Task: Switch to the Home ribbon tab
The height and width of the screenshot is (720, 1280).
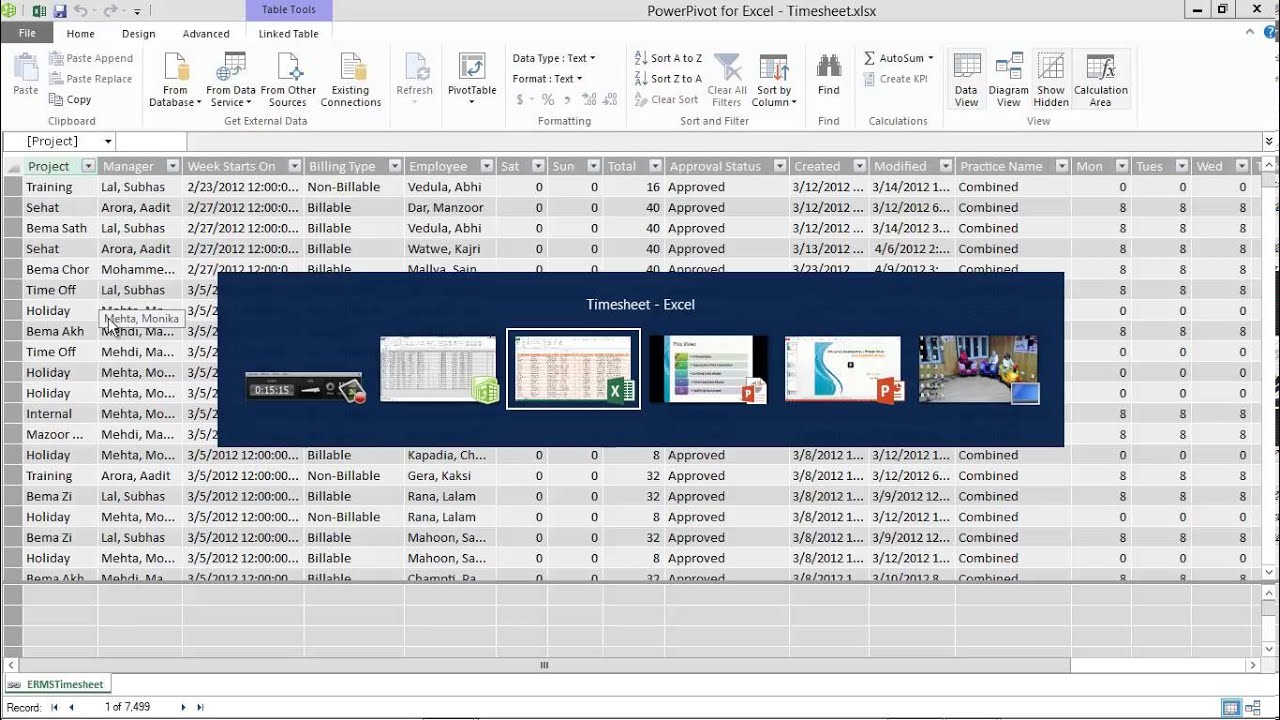Action: click(x=80, y=34)
